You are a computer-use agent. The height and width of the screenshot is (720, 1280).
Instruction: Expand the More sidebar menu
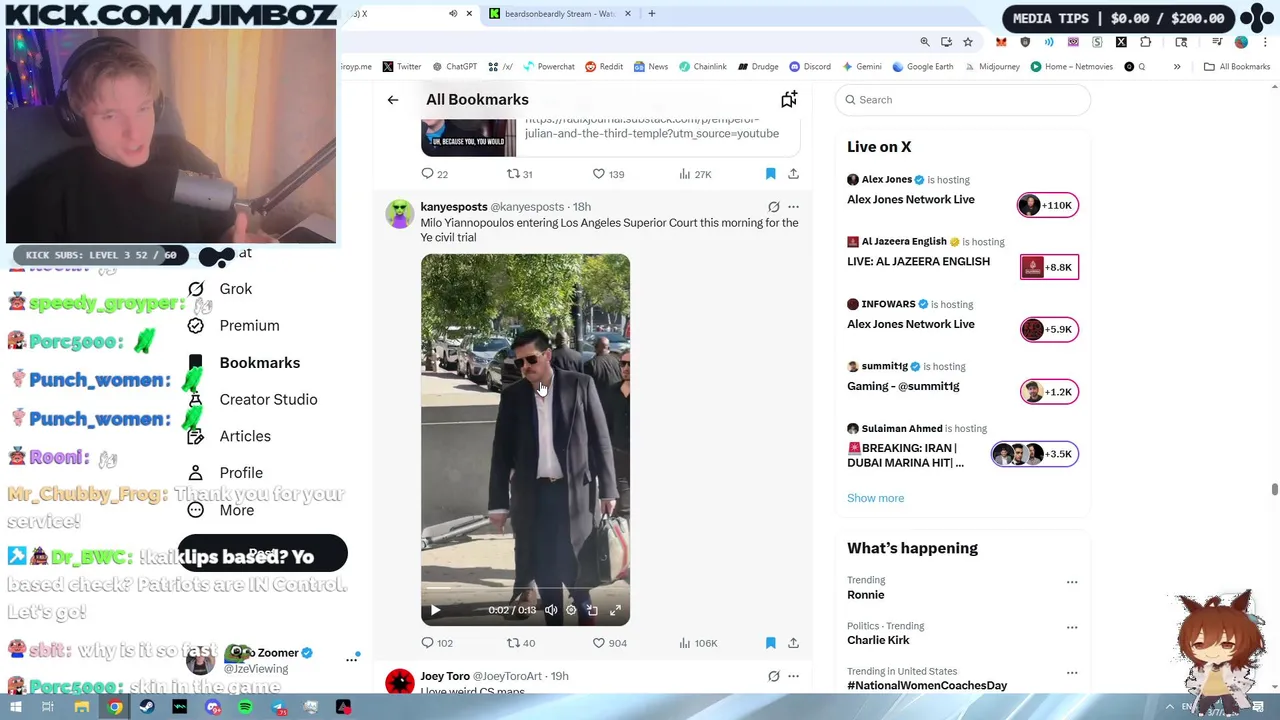point(222,510)
